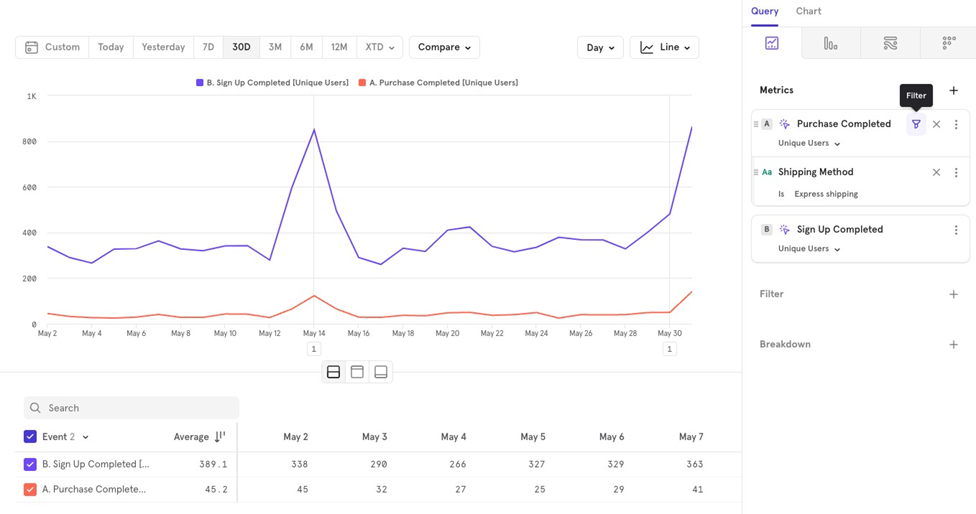The height and width of the screenshot is (514, 976).
Task: Remove the Purchase Completed metric
Action: [x=936, y=124]
